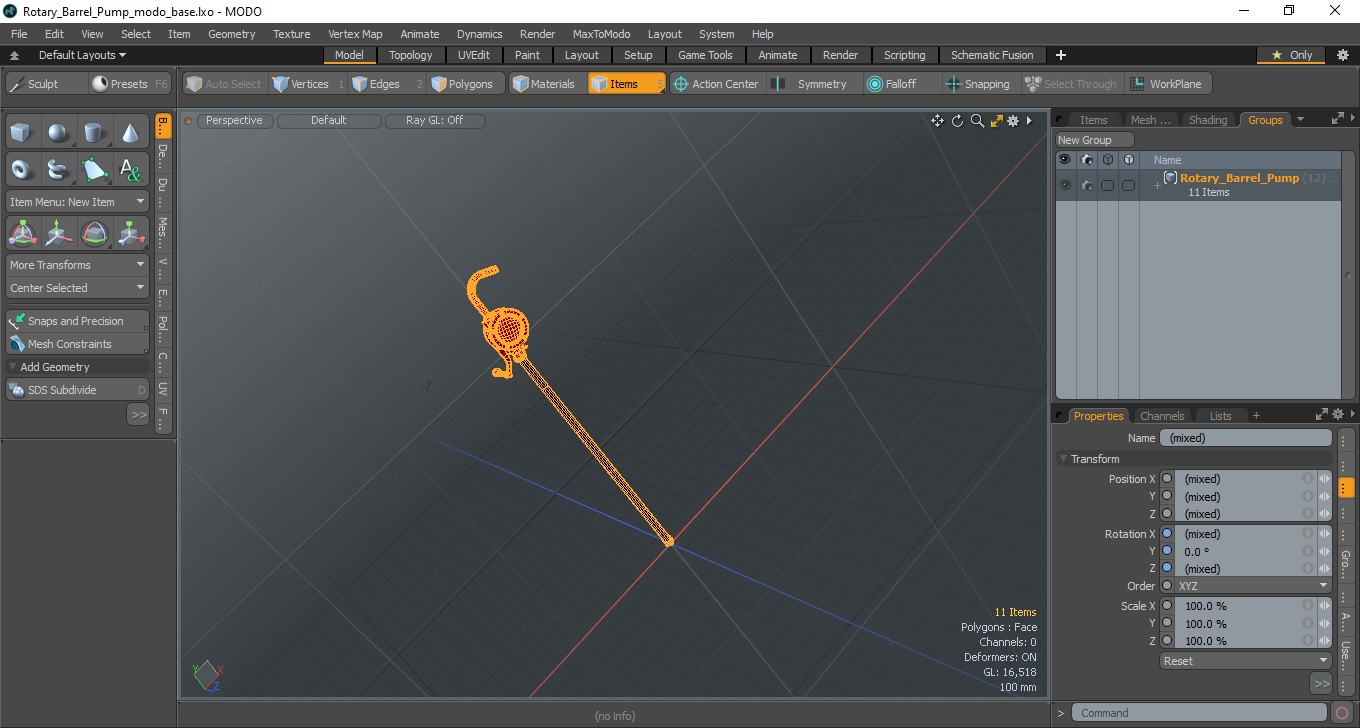The image size is (1360, 728).
Task: Add a new layout tab with plus
Action: tap(1061, 55)
